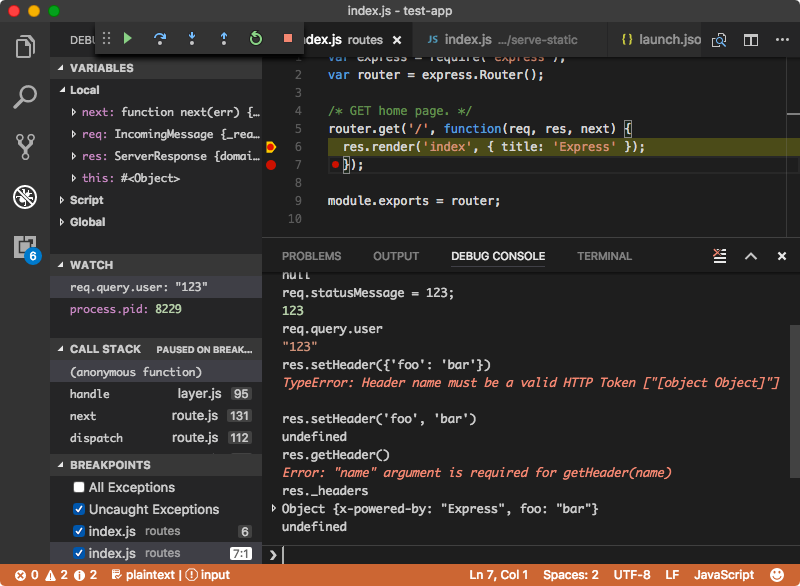
Task: Select the handle layer.js 95 stack frame
Action: coord(156,394)
